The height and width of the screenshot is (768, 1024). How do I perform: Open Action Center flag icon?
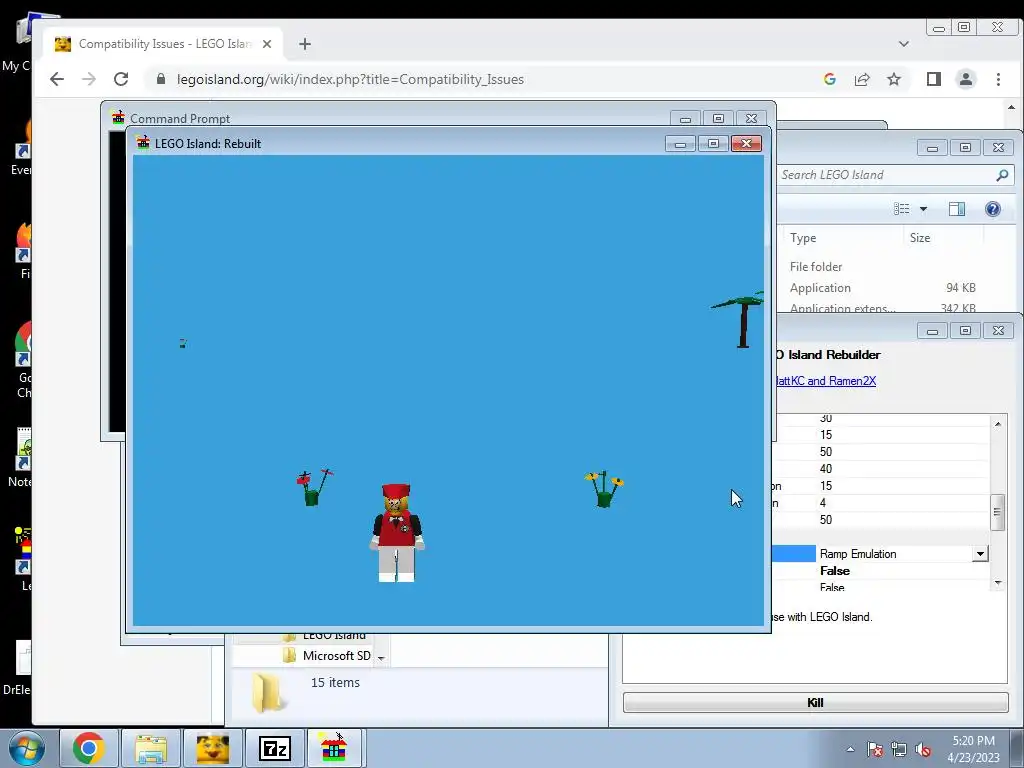click(875, 750)
